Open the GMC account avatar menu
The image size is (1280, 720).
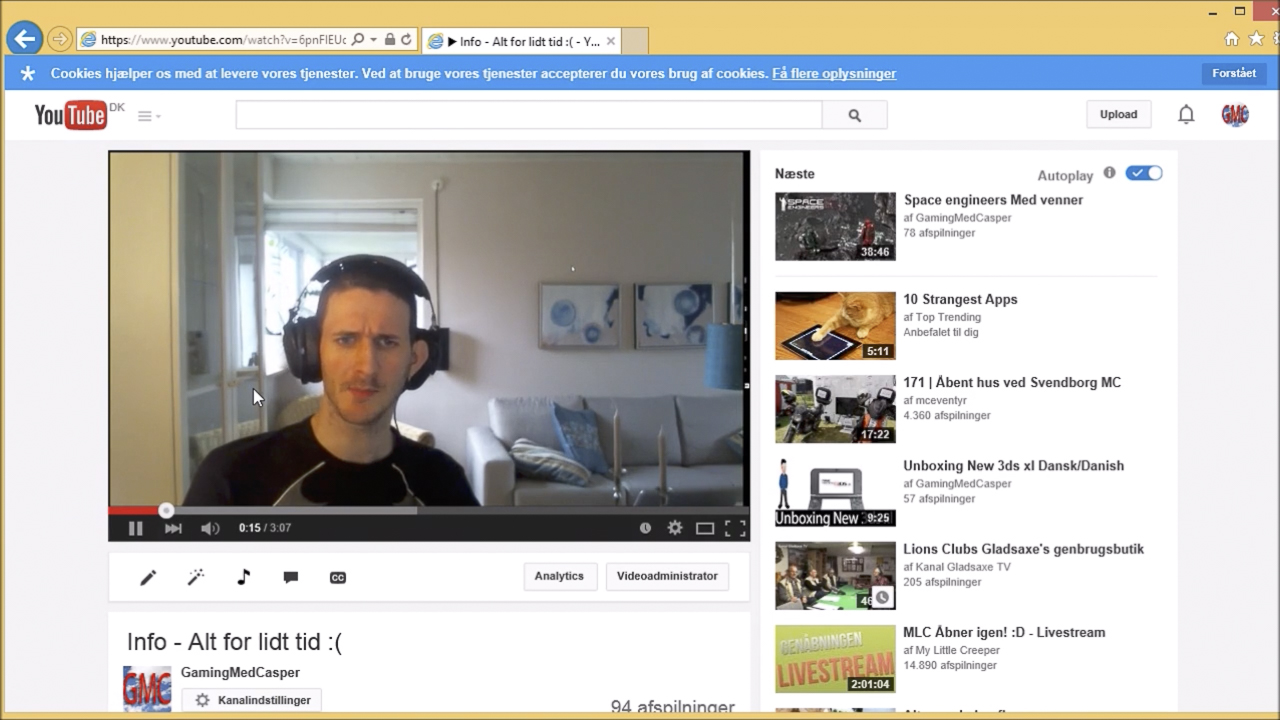[x=1235, y=115]
